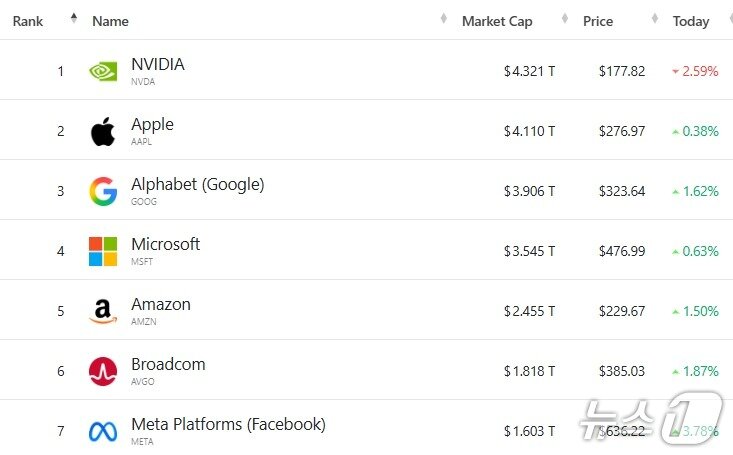This screenshot has height=455, width=733.
Task: Sort by Name using its sort arrows
Action: click(x=444, y=20)
